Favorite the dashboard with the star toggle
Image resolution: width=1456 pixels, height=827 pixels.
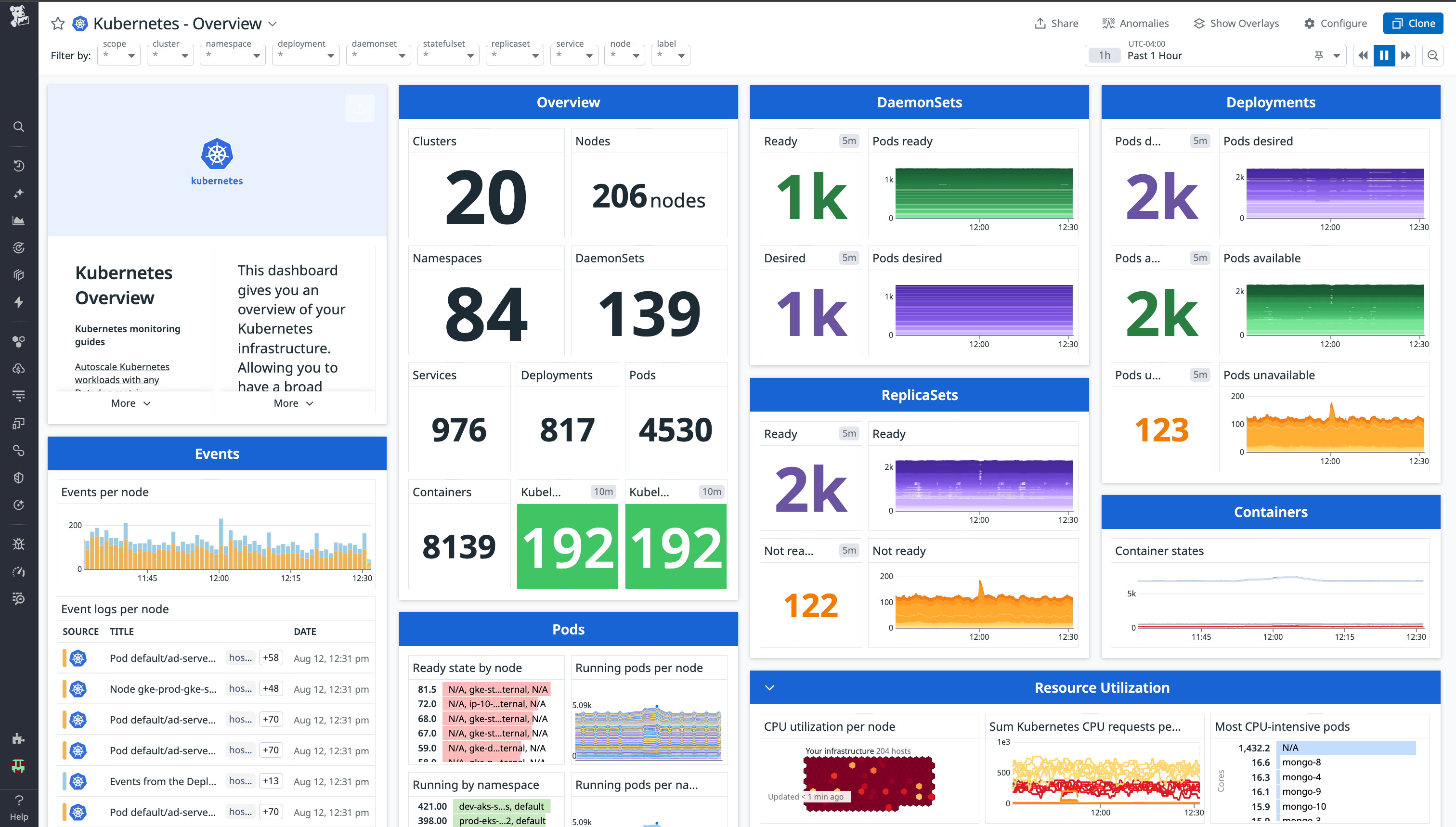(57, 24)
